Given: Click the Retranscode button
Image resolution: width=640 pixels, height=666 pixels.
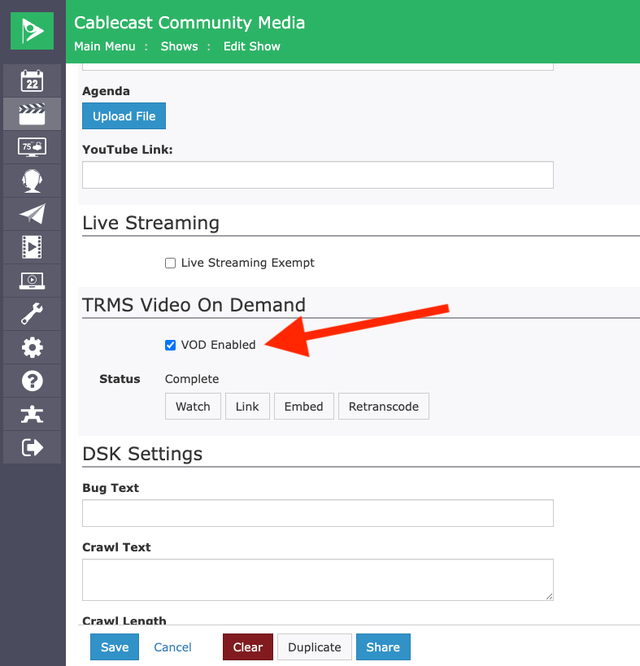Looking at the screenshot, I should coord(383,406).
